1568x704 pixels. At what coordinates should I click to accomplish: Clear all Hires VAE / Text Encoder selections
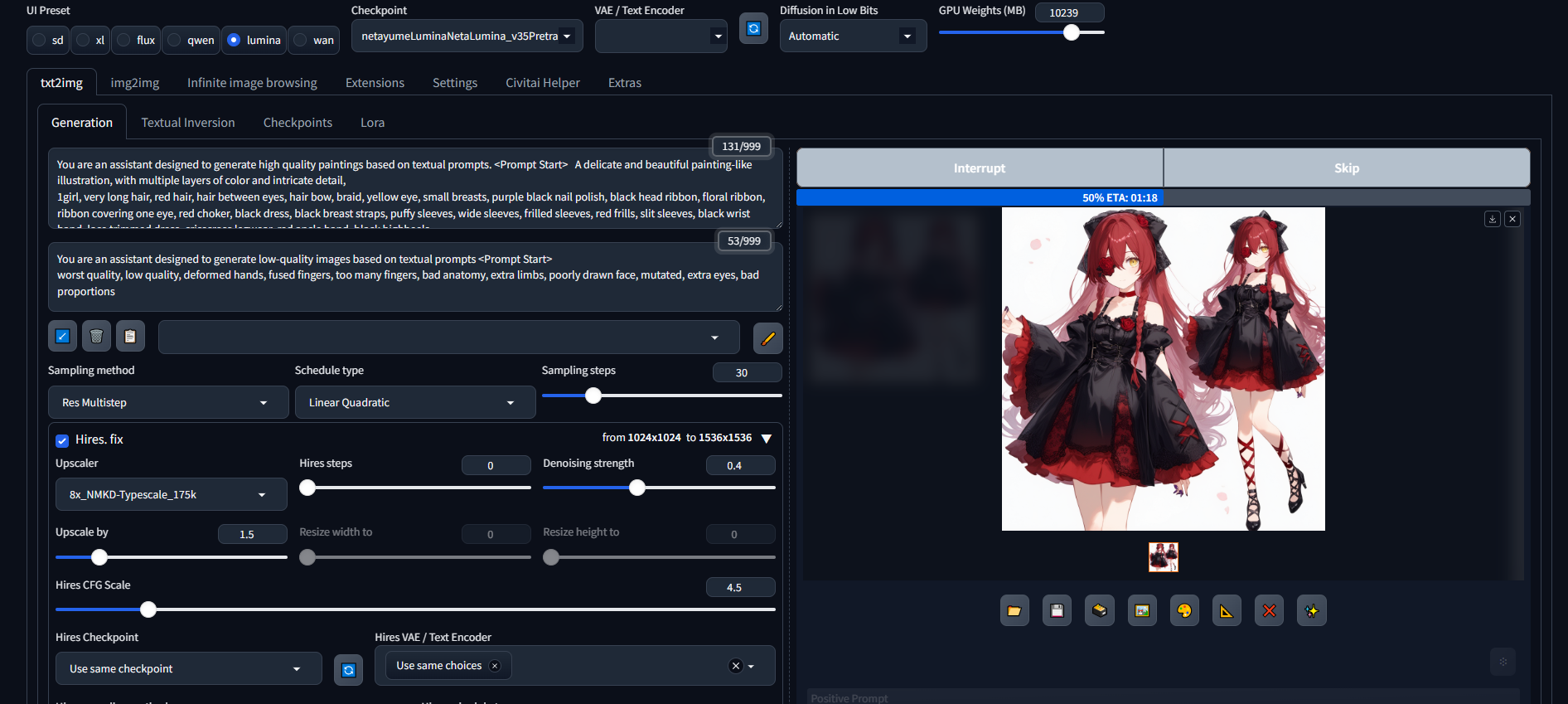click(735, 666)
